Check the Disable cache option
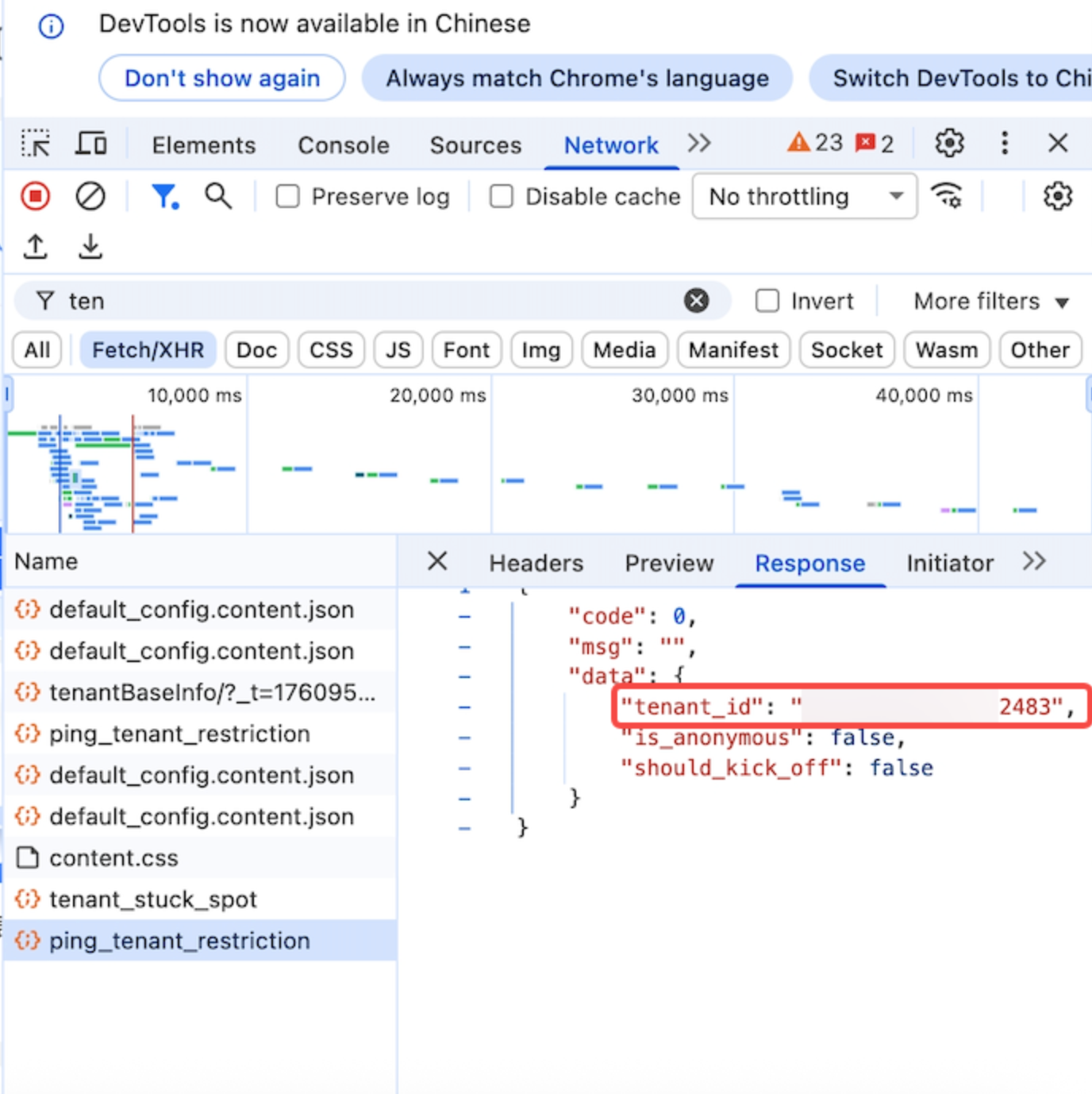 pyautogui.click(x=502, y=196)
